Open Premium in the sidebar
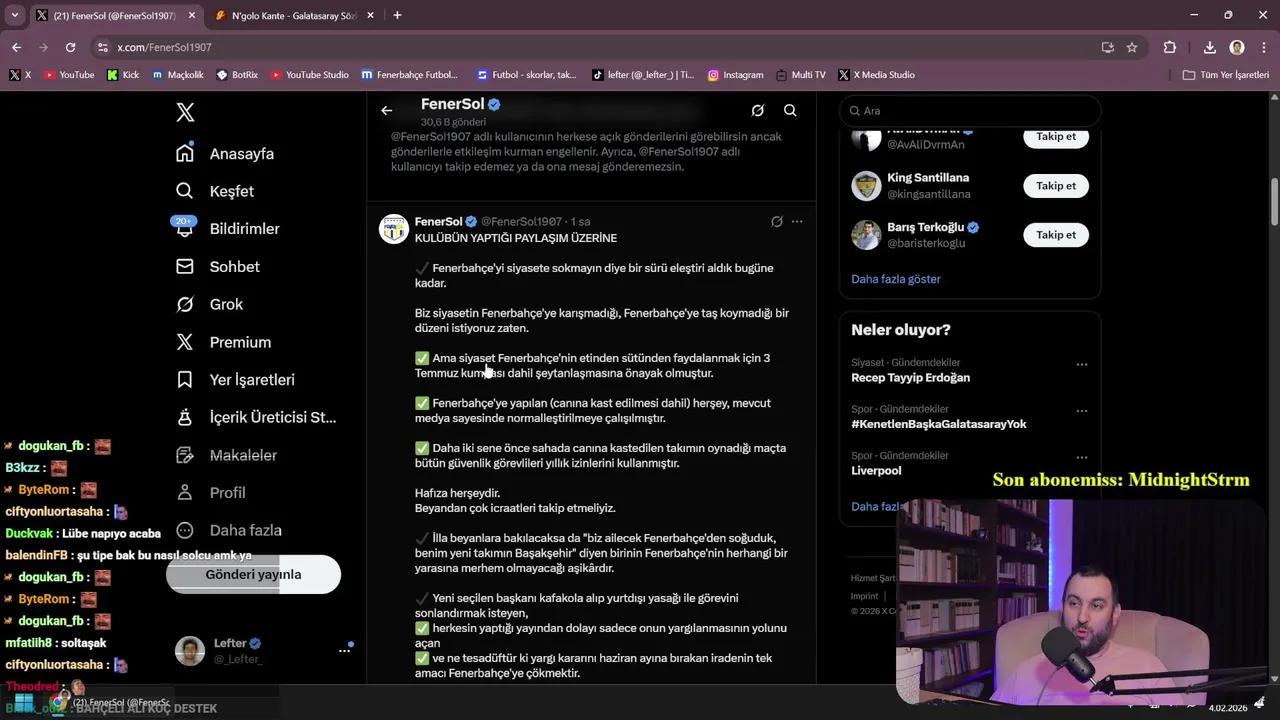This screenshot has width=1280, height=720. 223,342
